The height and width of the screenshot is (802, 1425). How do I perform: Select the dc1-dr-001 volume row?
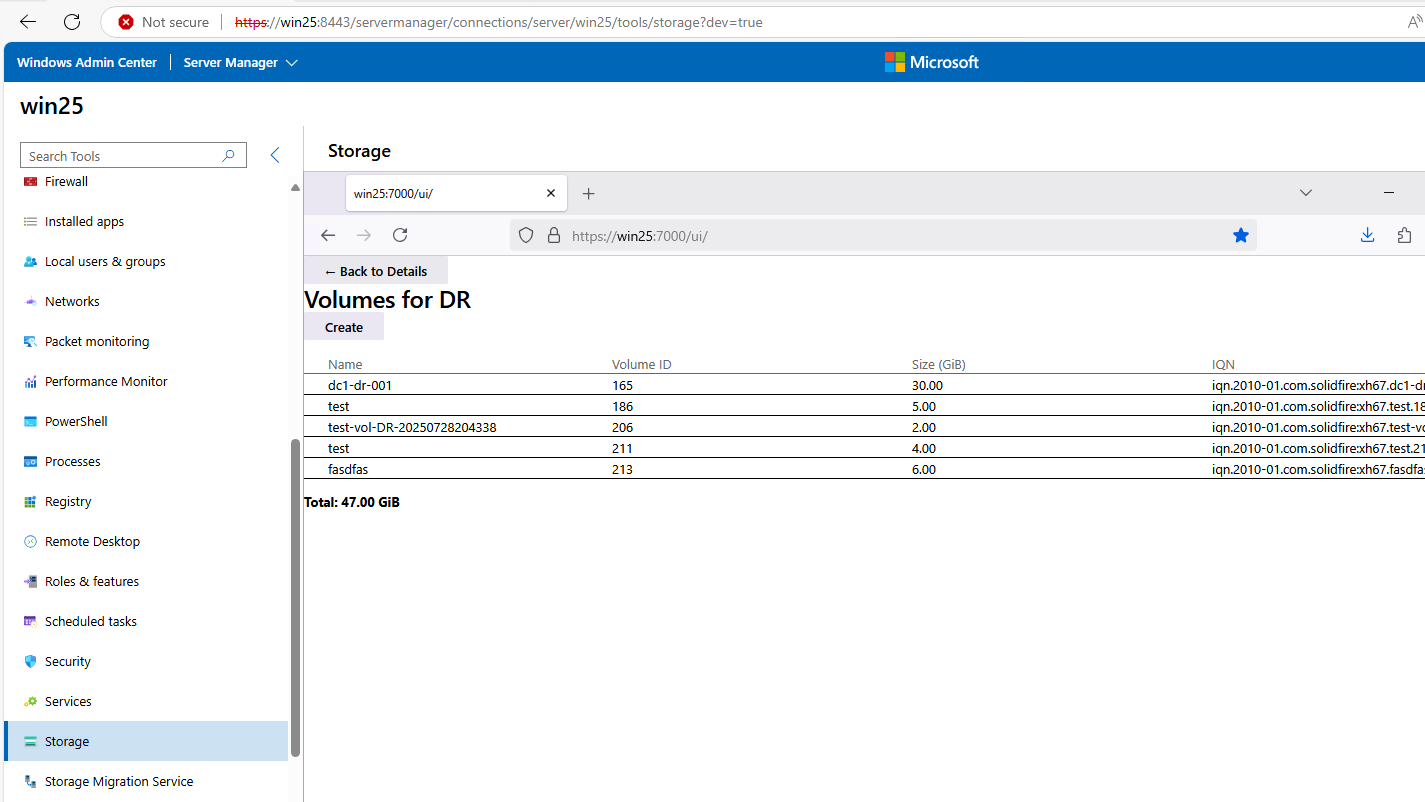click(x=864, y=385)
